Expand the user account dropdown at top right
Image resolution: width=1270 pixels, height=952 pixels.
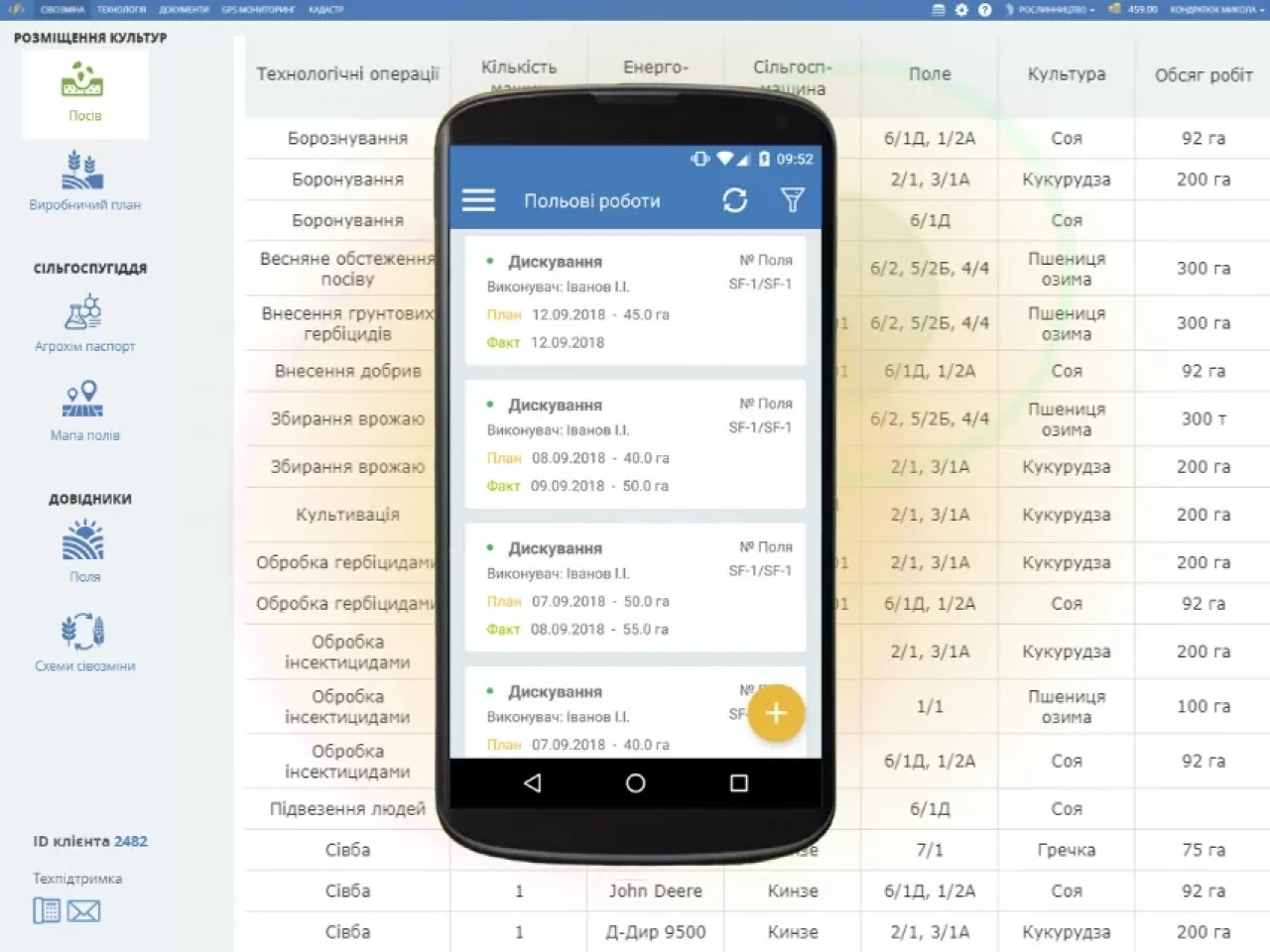tap(1214, 9)
